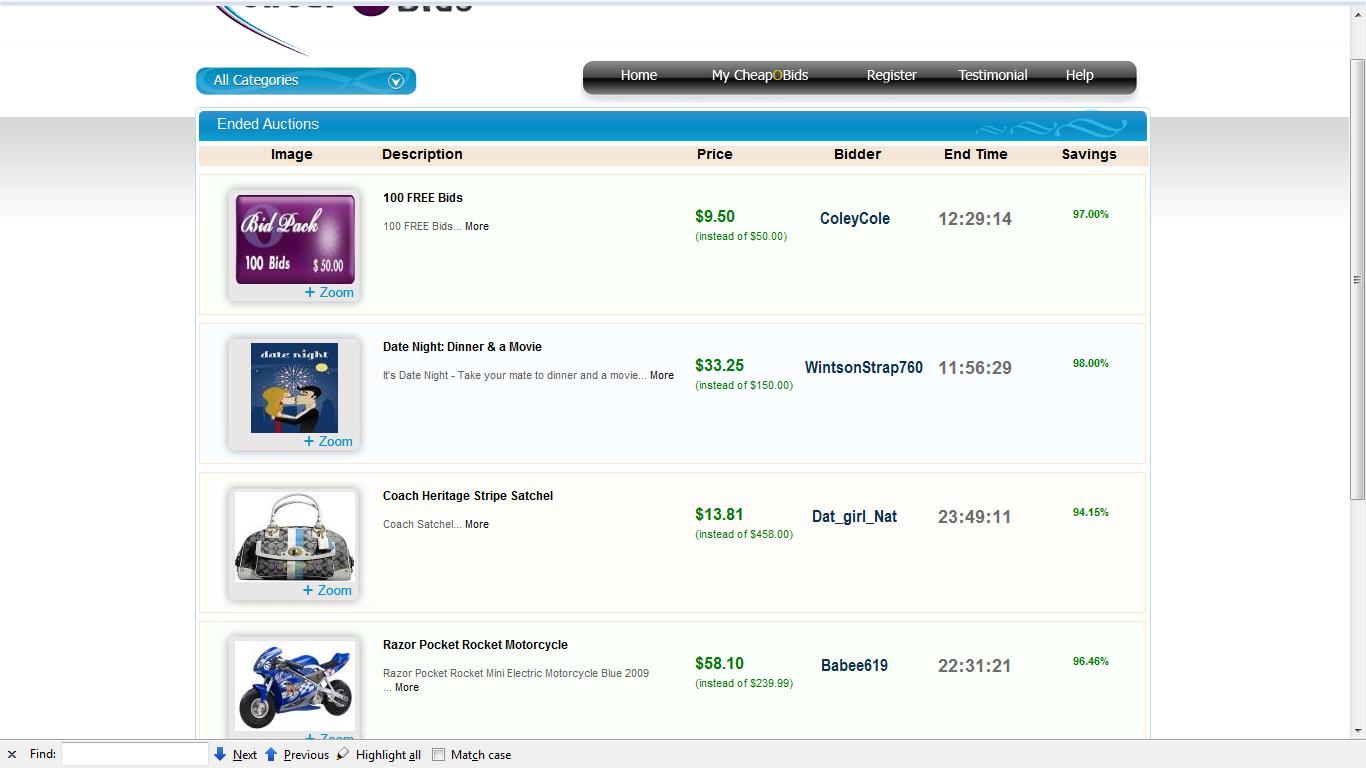Click the Ended Auctions heading
The height and width of the screenshot is (768, 1366).
click(268, 124)
